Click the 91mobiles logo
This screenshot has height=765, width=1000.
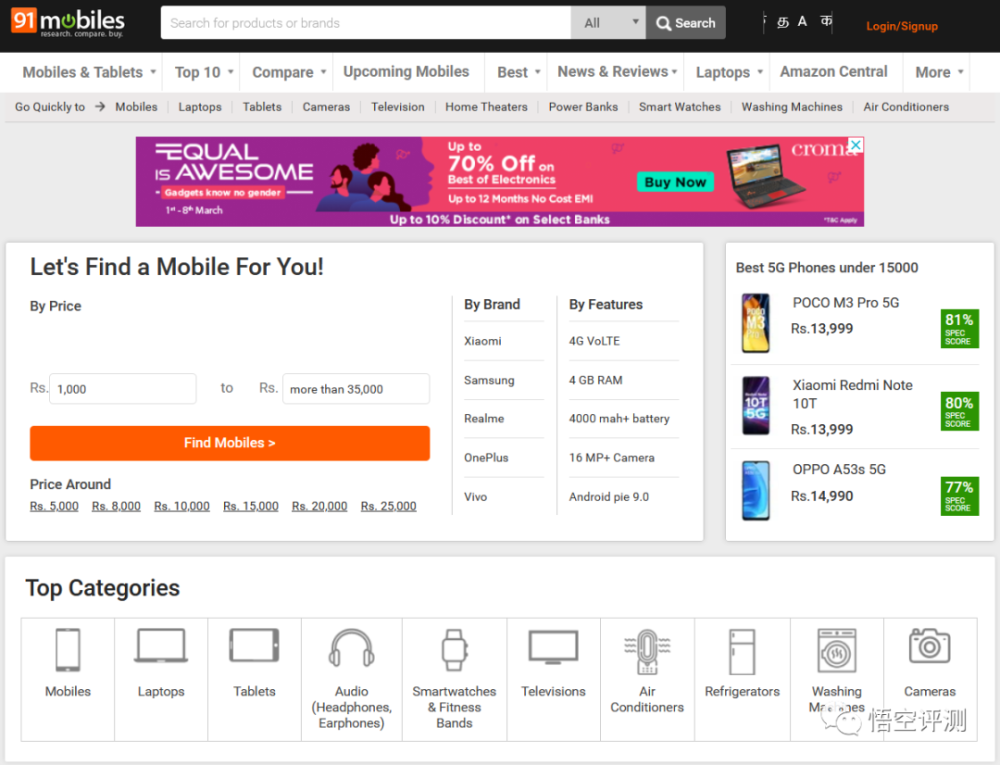[68, 23]
